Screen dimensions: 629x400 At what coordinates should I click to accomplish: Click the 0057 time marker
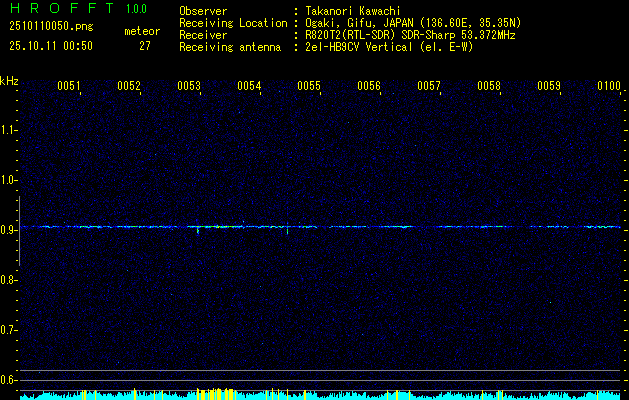[x=429, y=86]
